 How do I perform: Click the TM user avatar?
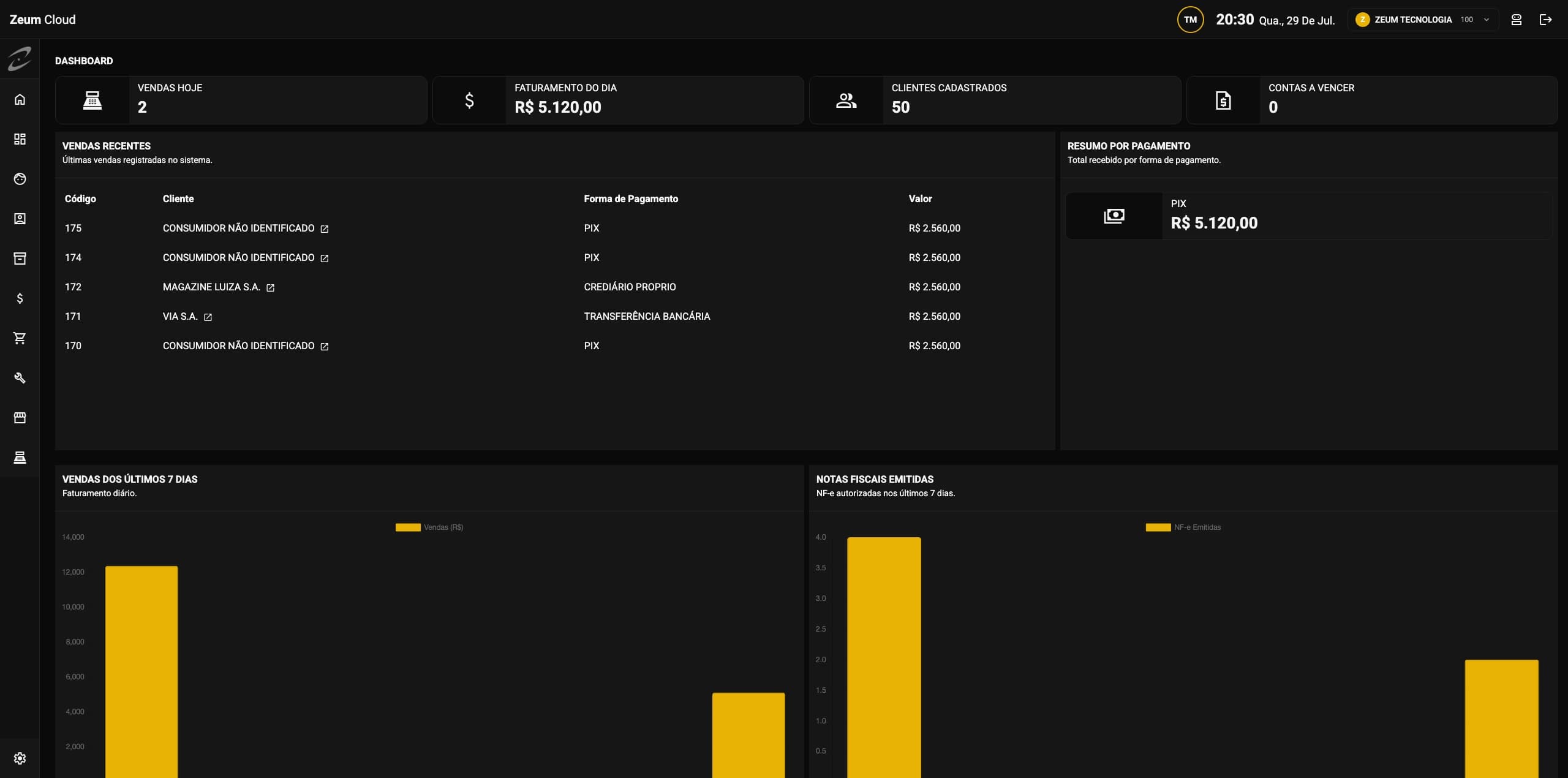tap(1190, 20)
